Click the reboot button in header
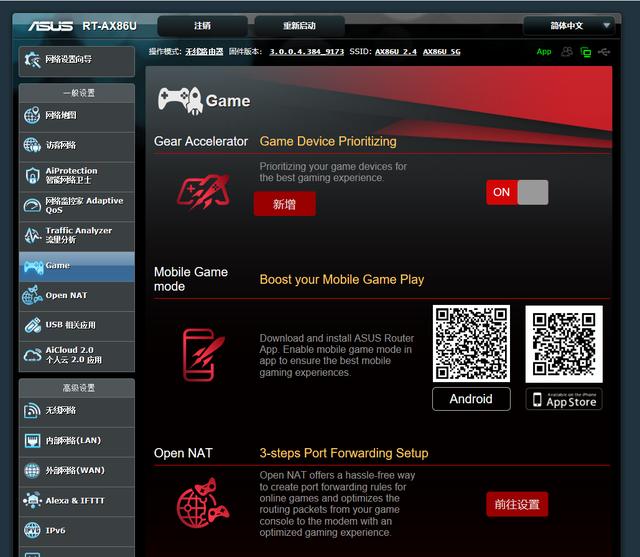The width and height of the screenshot is (640, 557). click(x=300, y=26)
